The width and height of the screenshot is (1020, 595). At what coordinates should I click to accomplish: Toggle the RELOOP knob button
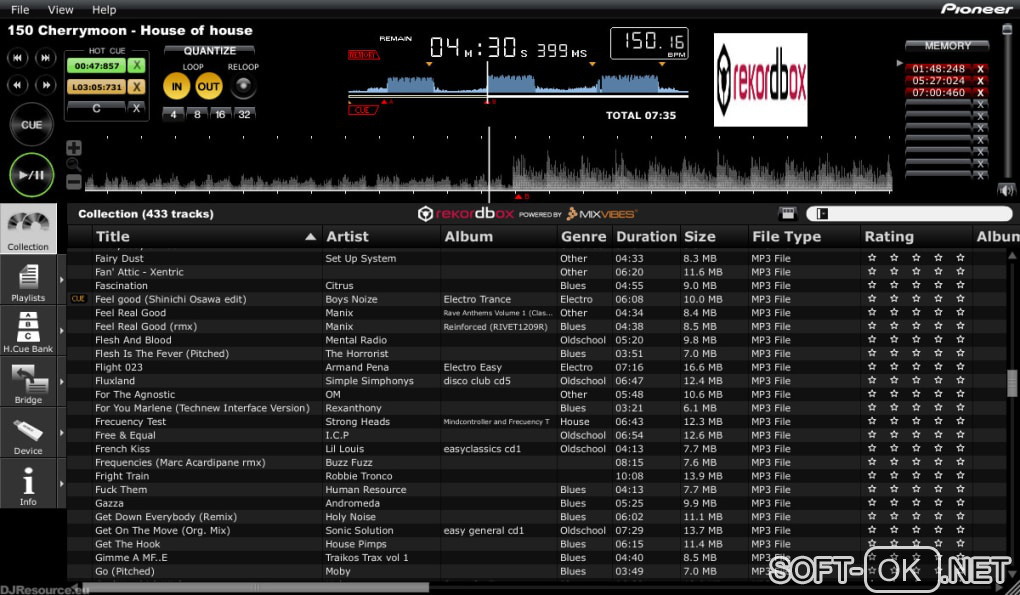(243, 86)
